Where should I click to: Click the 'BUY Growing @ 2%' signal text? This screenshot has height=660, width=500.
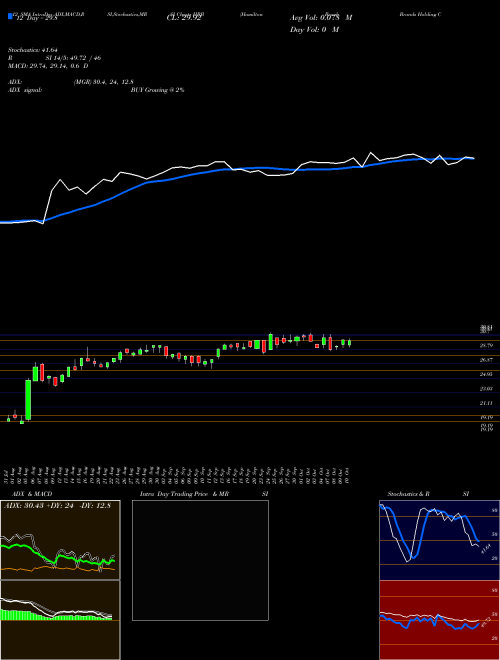pyautogui.click(x=157, y=90)
